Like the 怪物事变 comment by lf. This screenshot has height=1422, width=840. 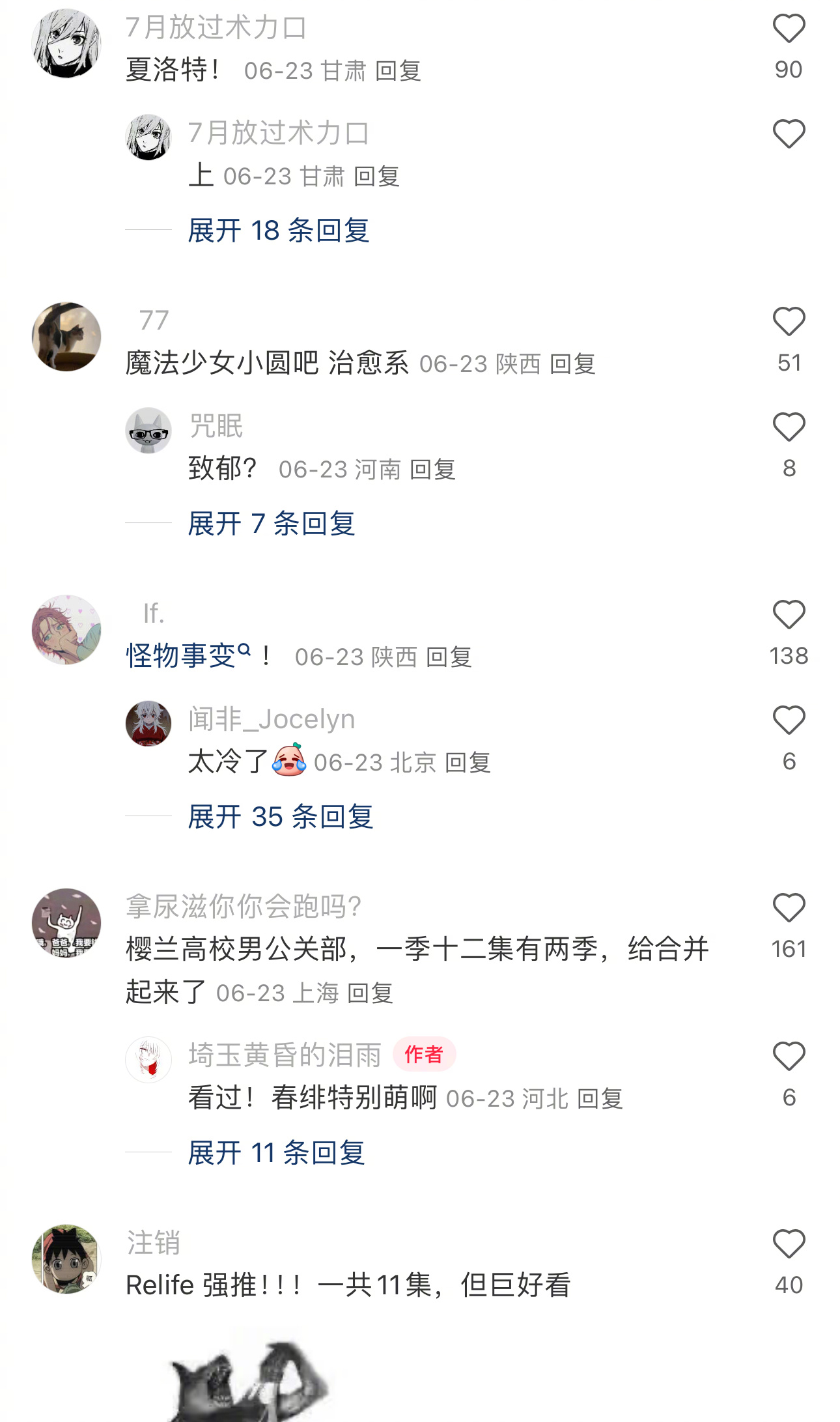point(789,615)
